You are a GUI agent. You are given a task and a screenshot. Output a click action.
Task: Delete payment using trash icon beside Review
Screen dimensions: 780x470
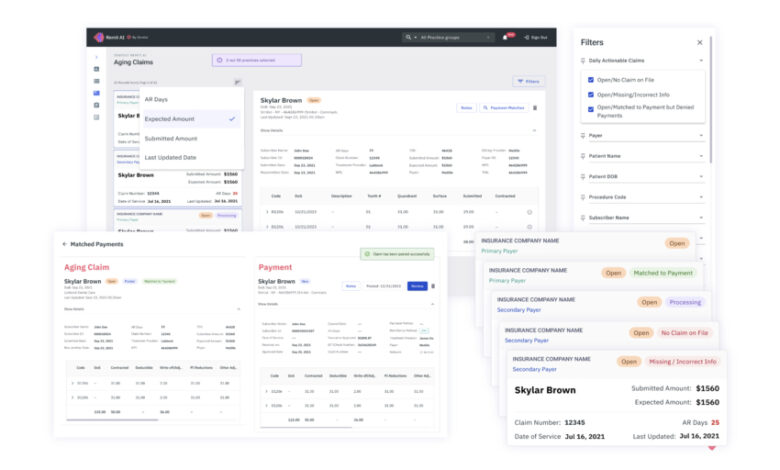tap(433, 286)
